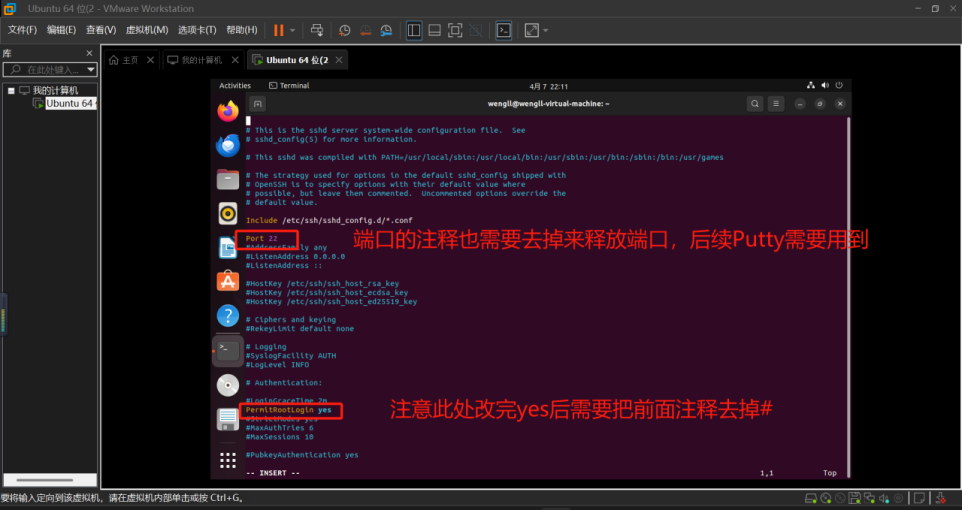Click the terminal search button
The height and width of the screenshot is (510, 962).
point(755,104)
